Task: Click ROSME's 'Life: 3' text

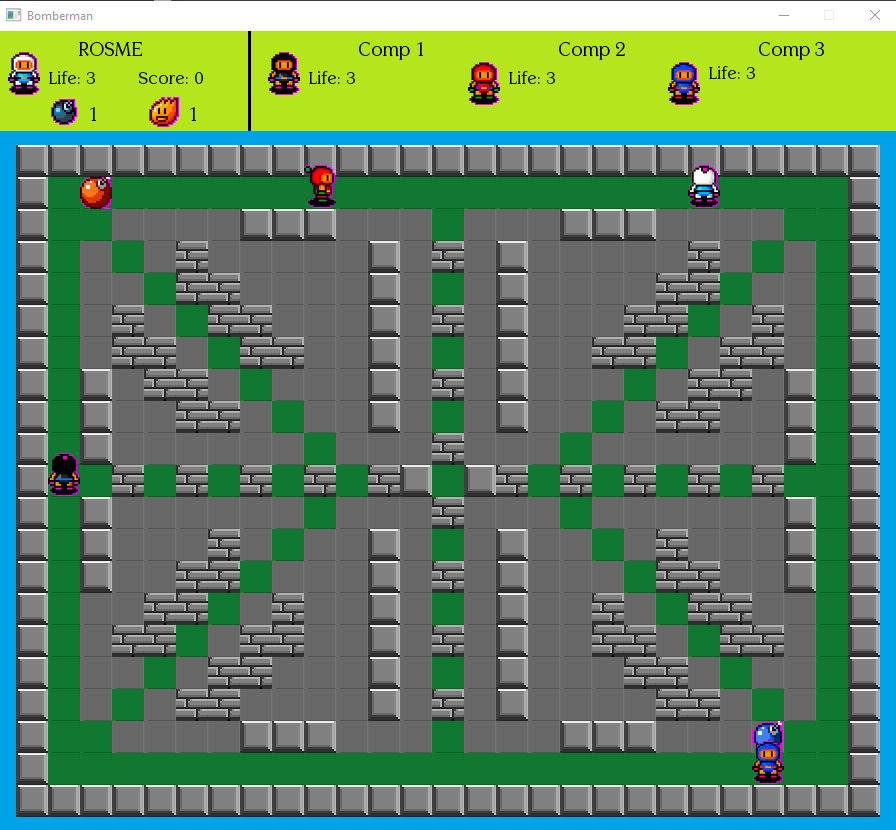Action: click(72, 78)
